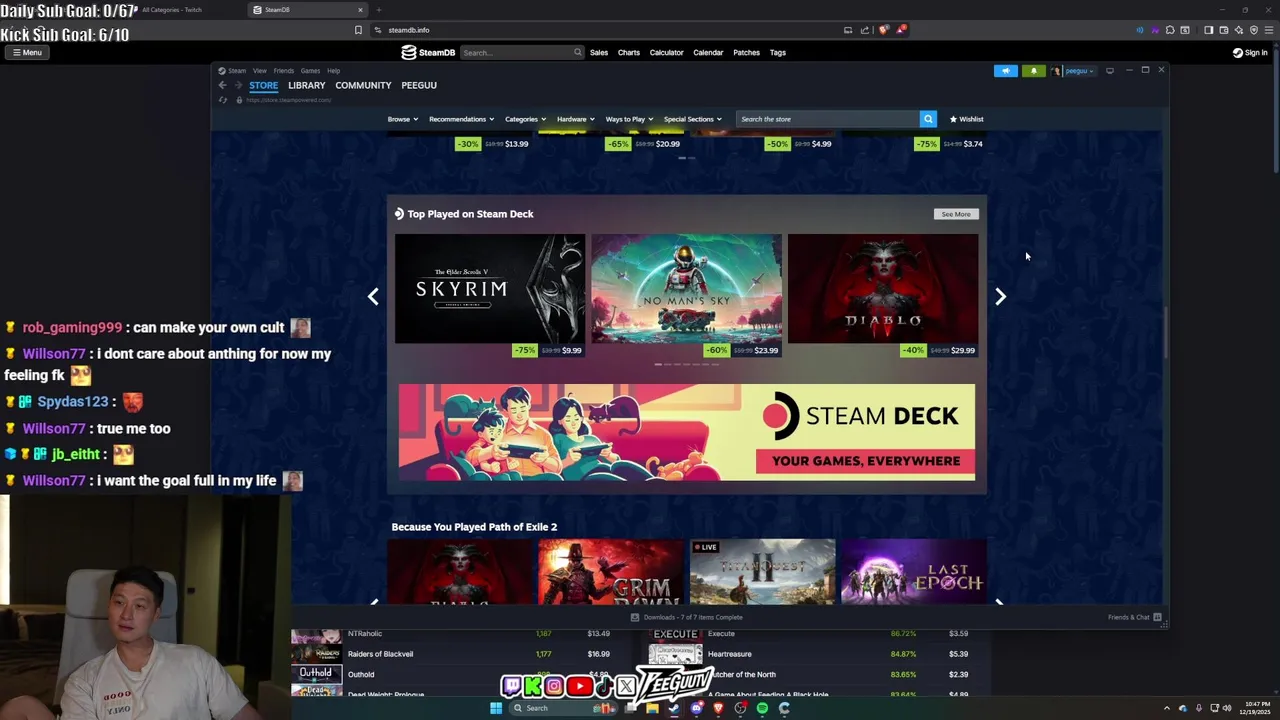
Task: Switch to the Steam LIBRARY tab
Action: click(x=306, y=85)
